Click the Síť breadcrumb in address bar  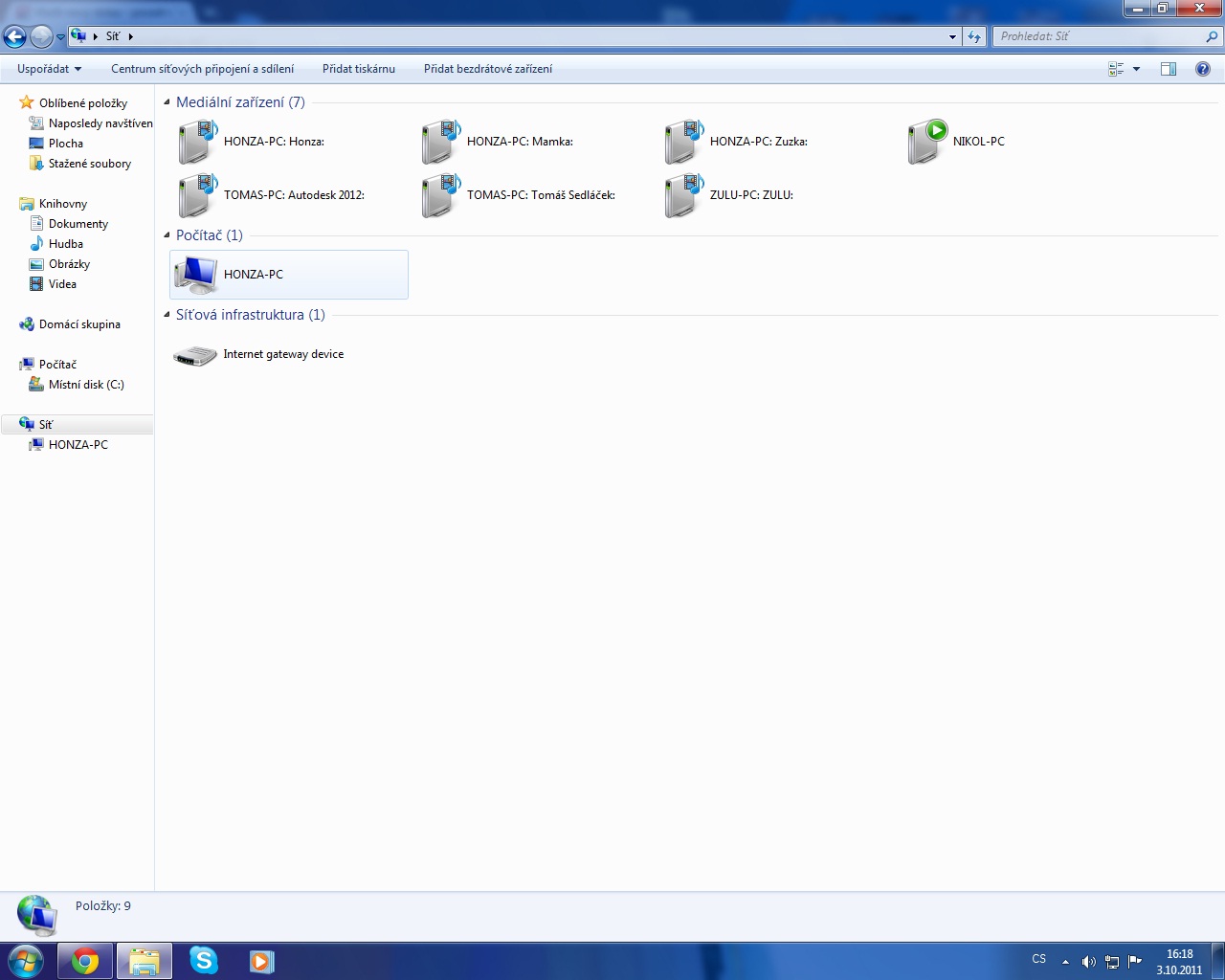(x=113, y=36)
